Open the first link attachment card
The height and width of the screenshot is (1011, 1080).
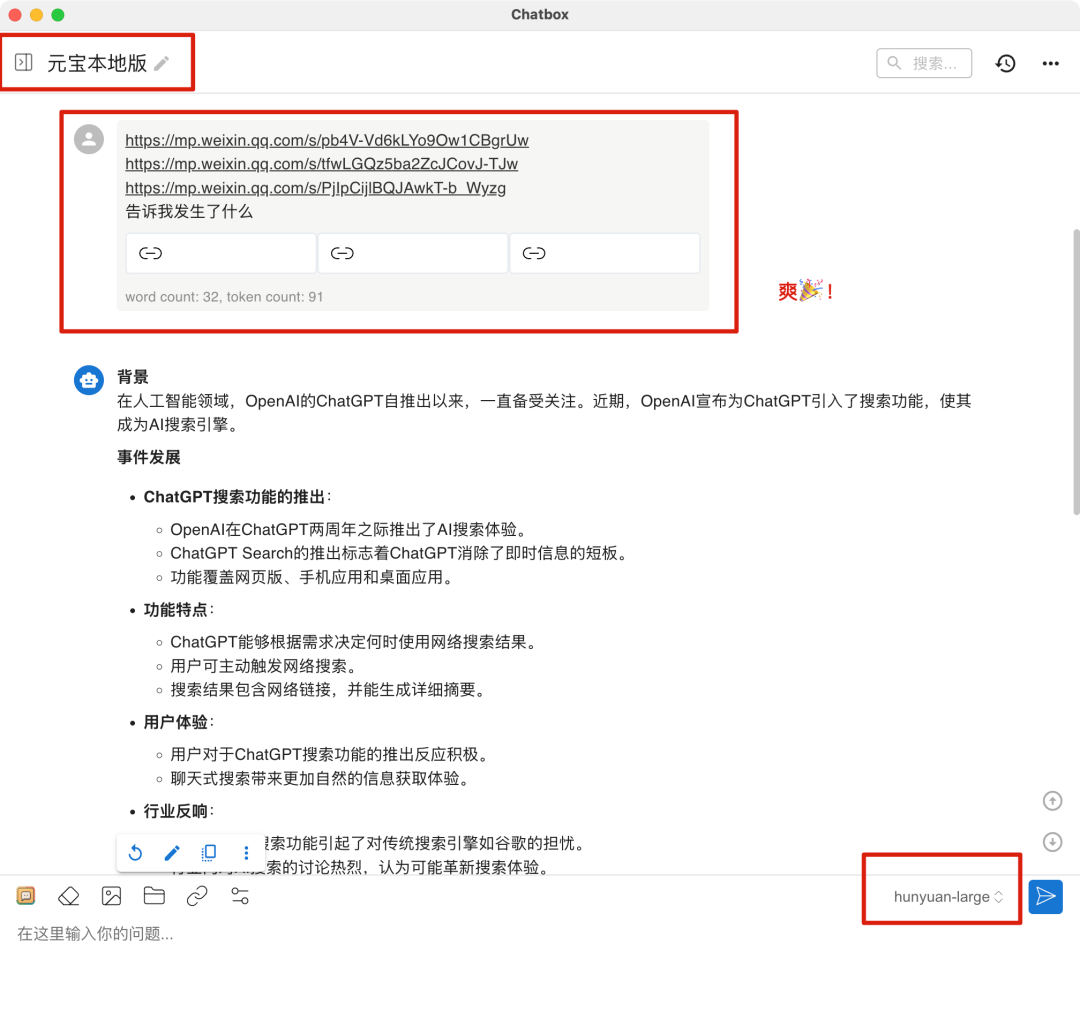(220, 253)
